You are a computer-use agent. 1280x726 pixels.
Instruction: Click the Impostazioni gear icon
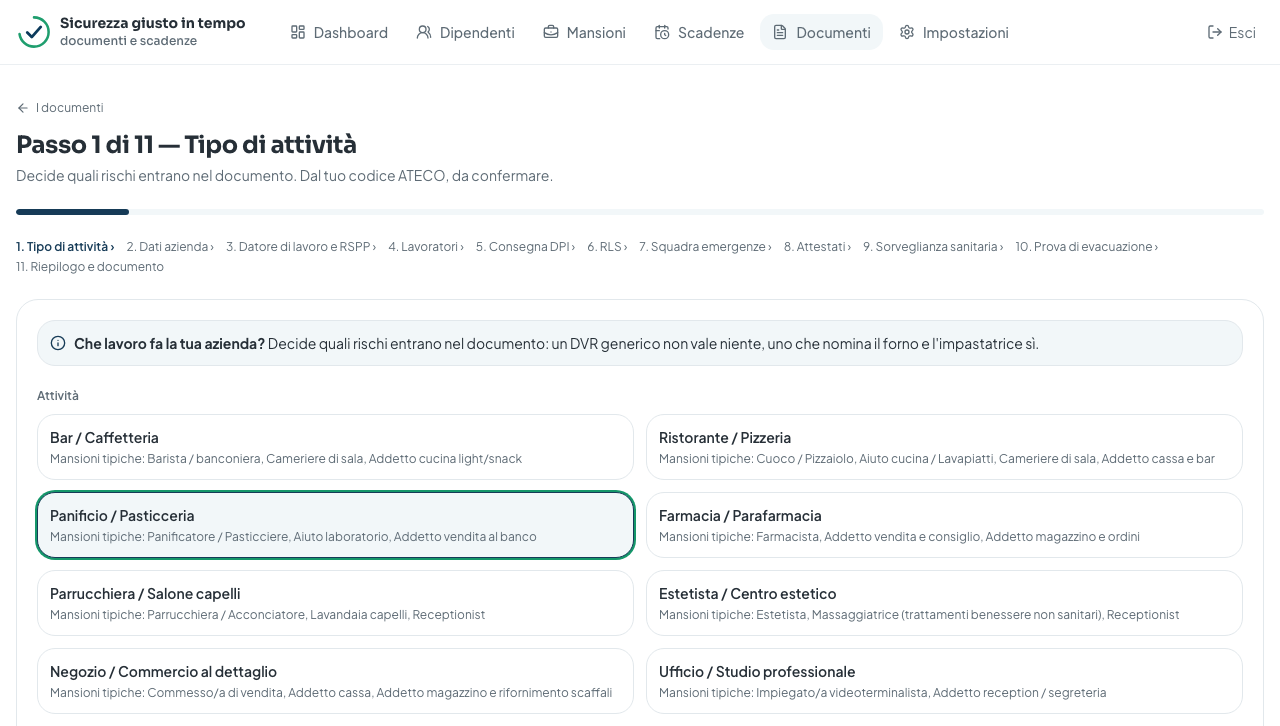pos(907,32)
